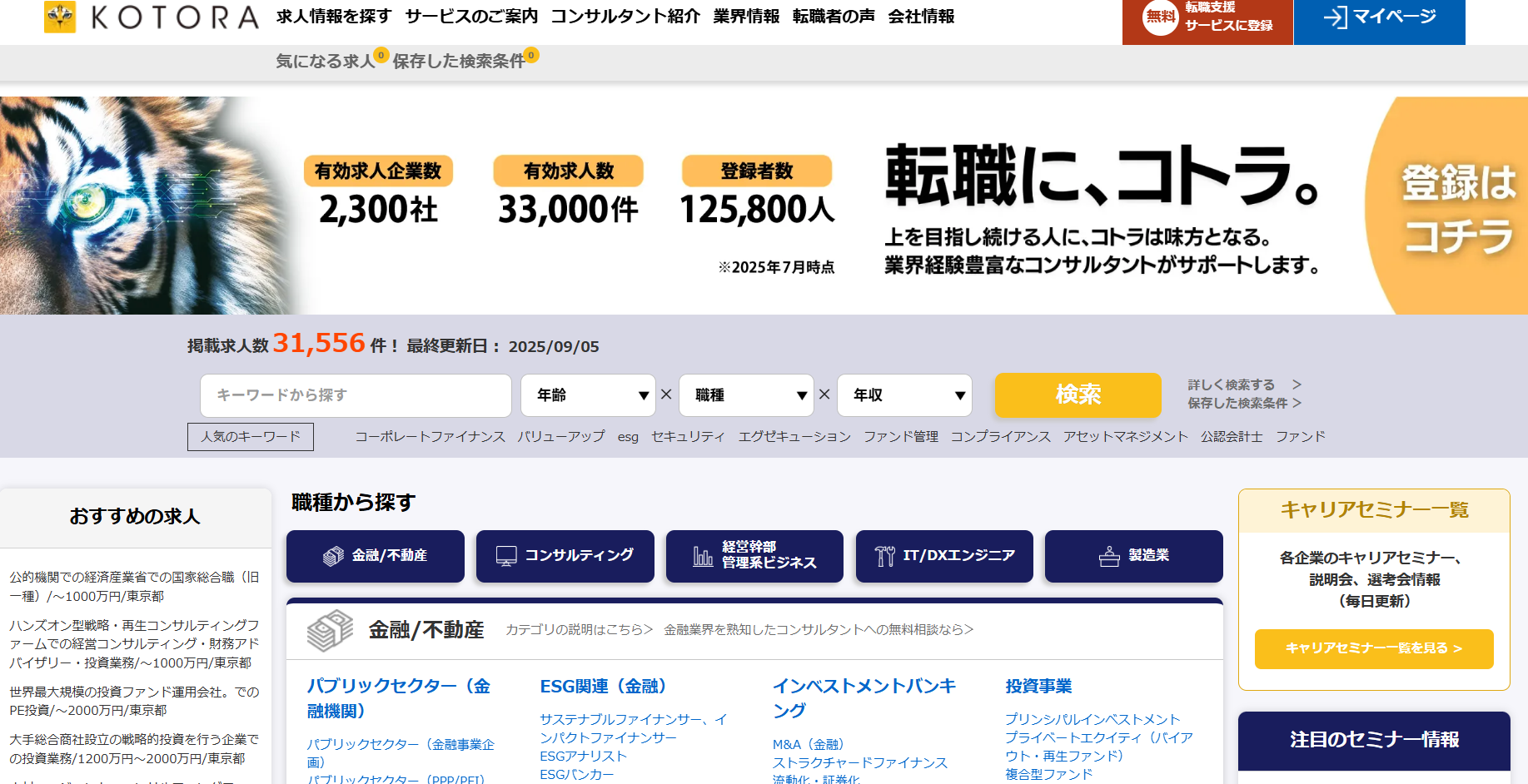Click the ファンド管理 keyword
Viewport: 1528px width, 784px height.
coord(901,436)
